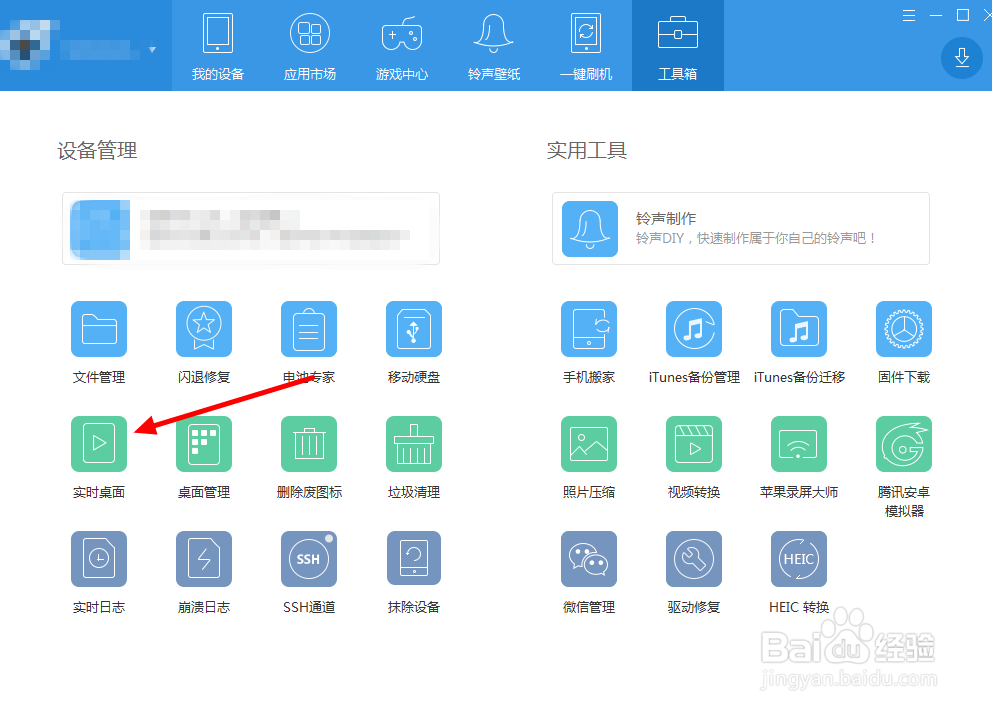Open the 照片压缩 photo compression tool
The image size is (992, 713).
click(588, 443)
